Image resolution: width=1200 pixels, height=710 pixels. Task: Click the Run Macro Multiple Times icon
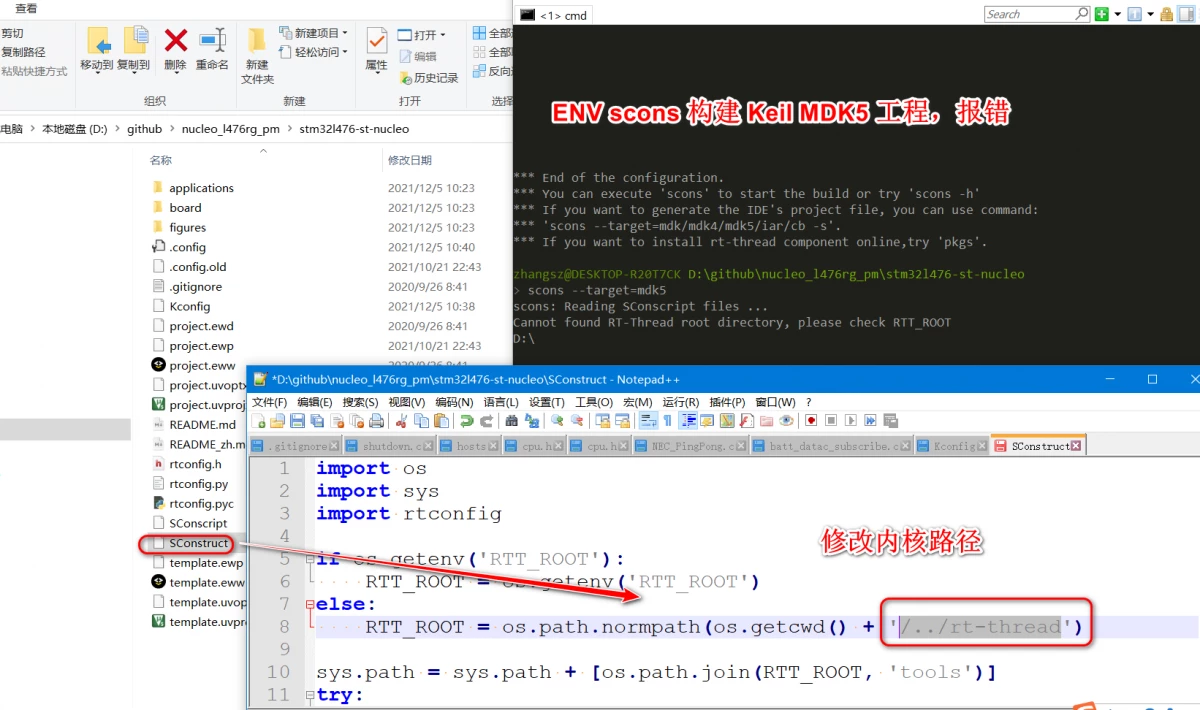coord(870,421)
